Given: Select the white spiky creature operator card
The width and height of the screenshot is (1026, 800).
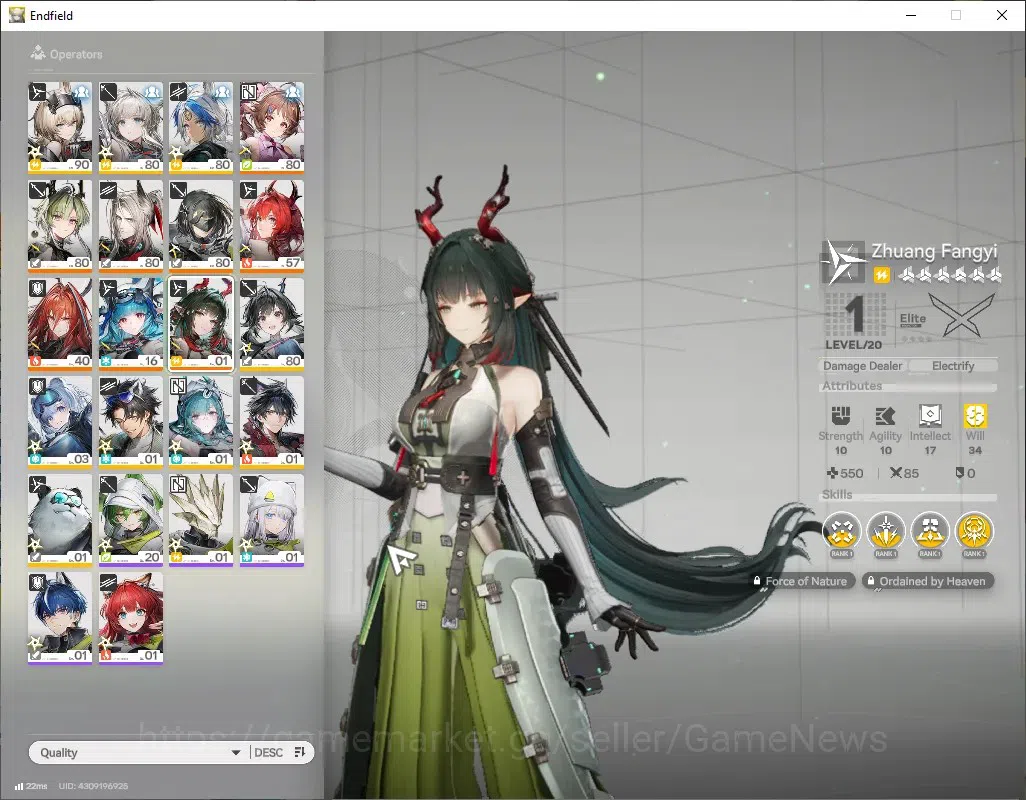Looking at the screenshot, I should [201, 519].
